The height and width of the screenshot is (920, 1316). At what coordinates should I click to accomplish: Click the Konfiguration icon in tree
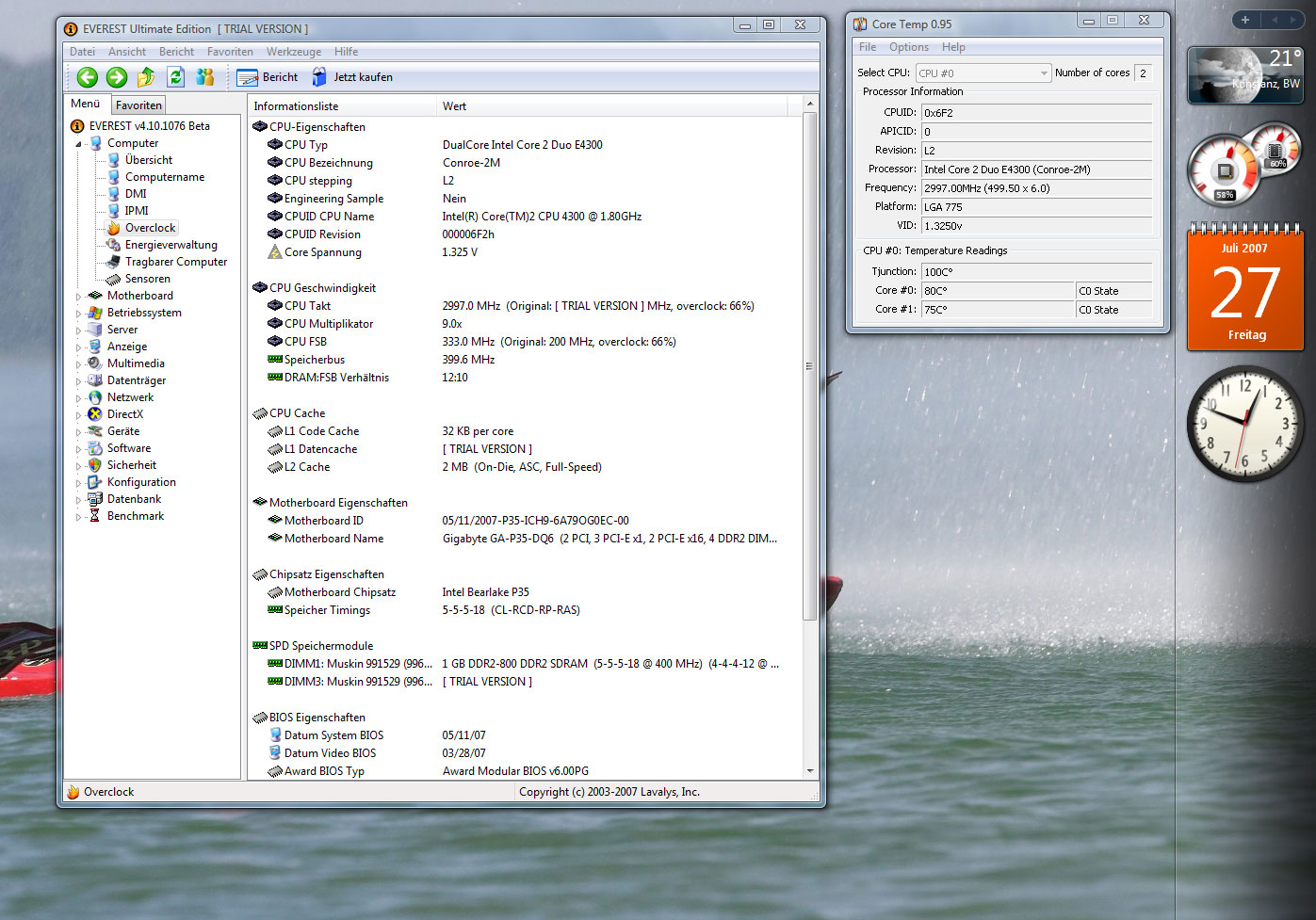click(95, 482)
